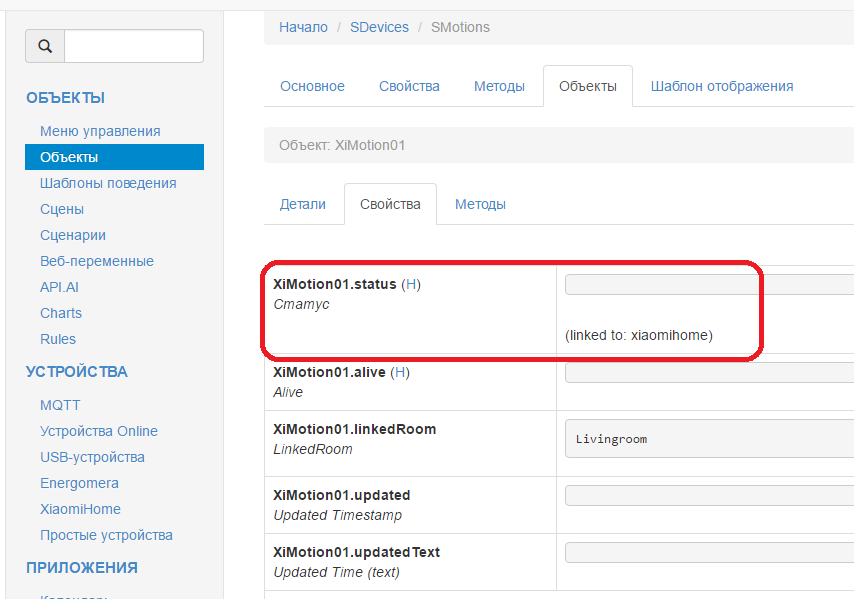This screenshot has width=854, height=599.
Task: Open the Детали sub-tab
Action: (x=303, y=204)
